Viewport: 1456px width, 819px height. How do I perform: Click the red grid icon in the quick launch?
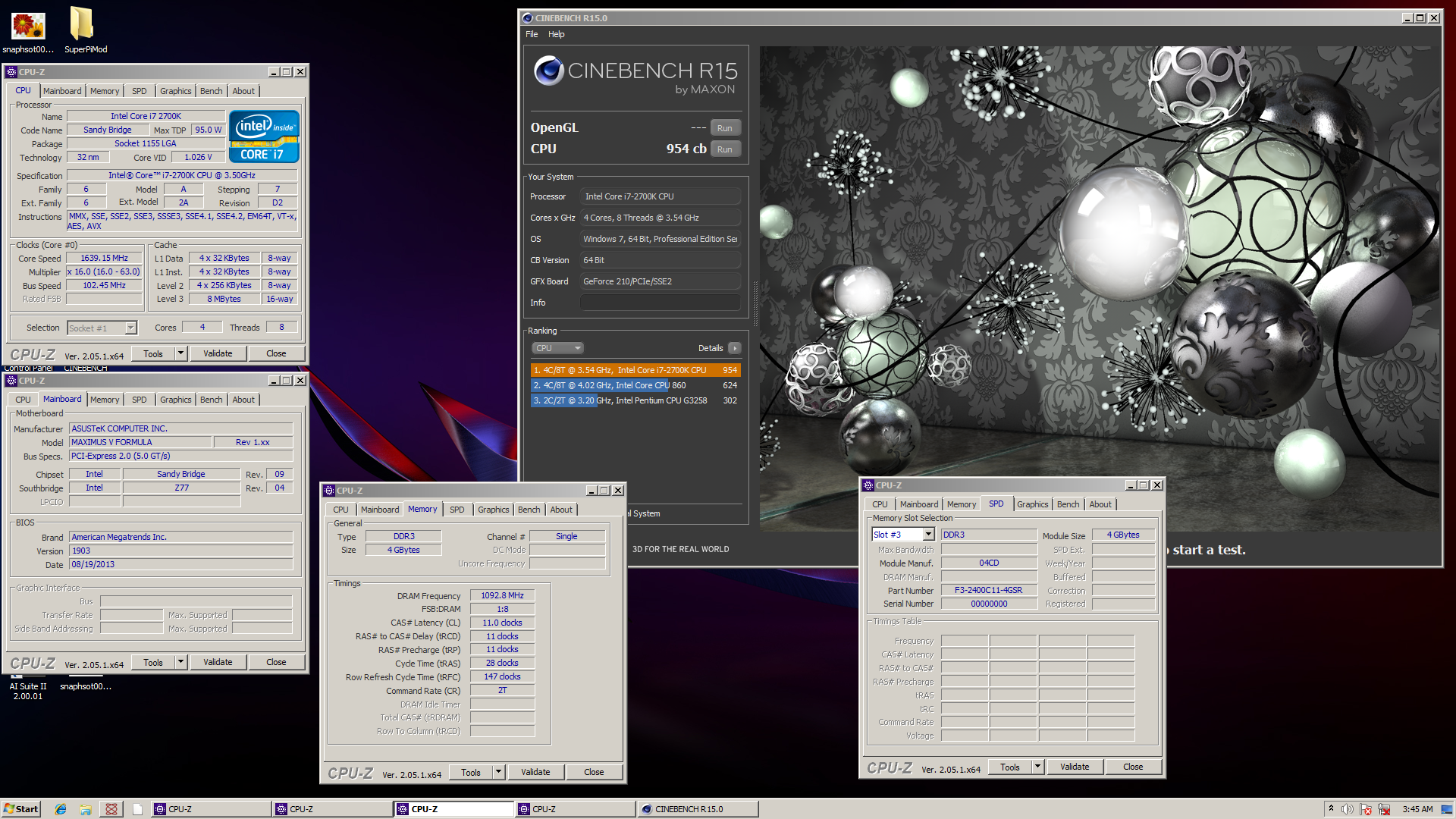click(111, 809)
